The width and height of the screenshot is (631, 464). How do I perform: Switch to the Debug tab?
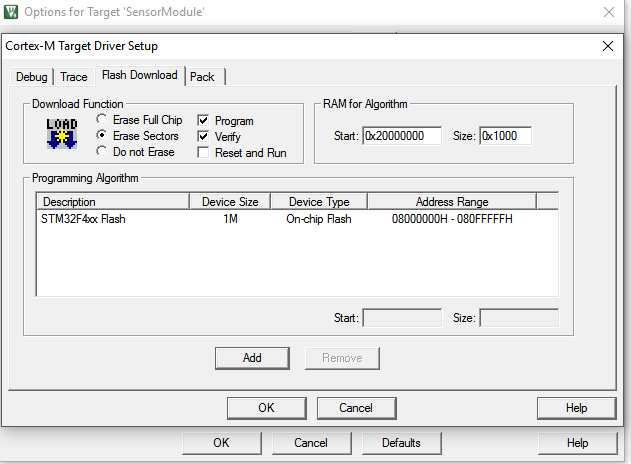(x=31, y=76)
